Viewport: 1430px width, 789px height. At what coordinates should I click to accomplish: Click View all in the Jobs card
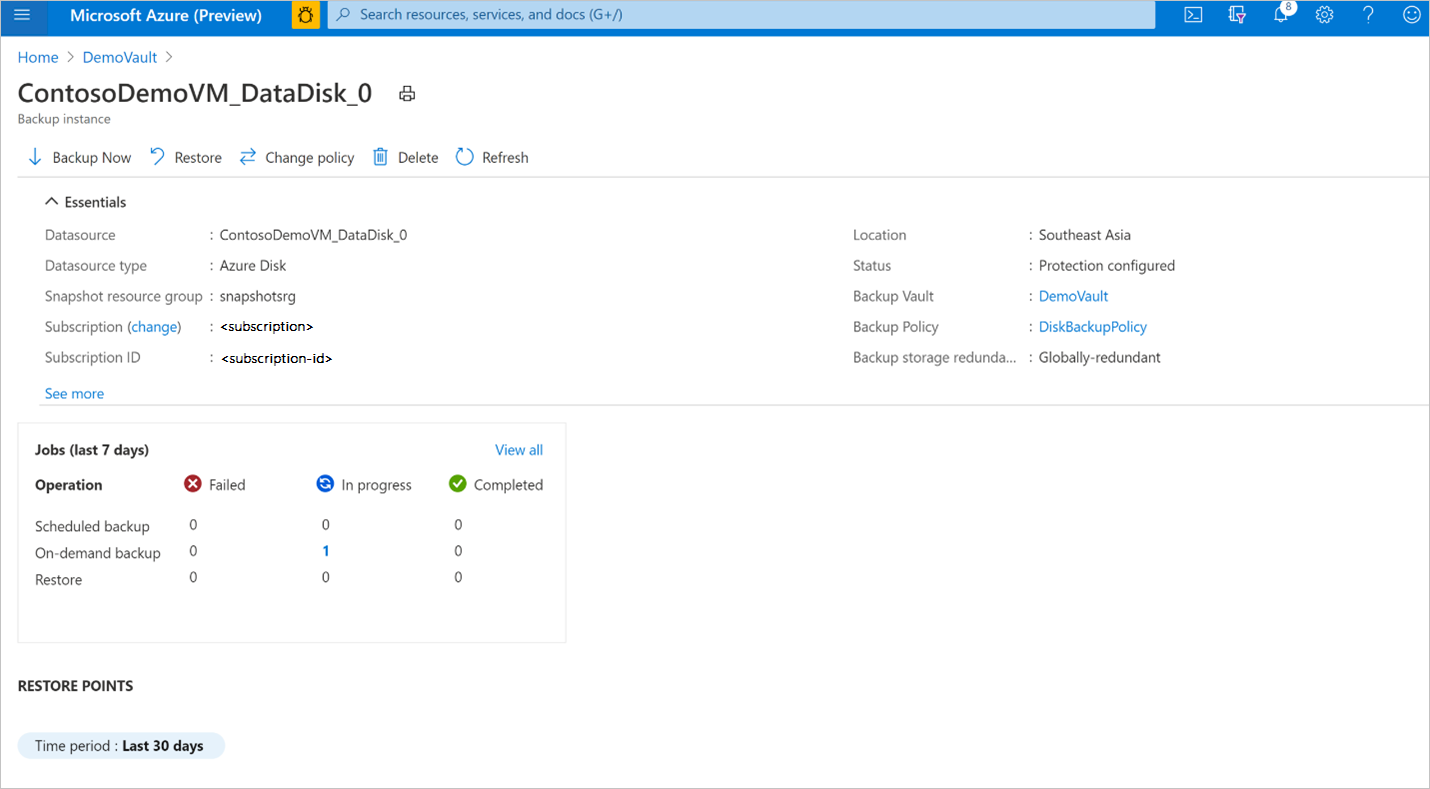519,450
